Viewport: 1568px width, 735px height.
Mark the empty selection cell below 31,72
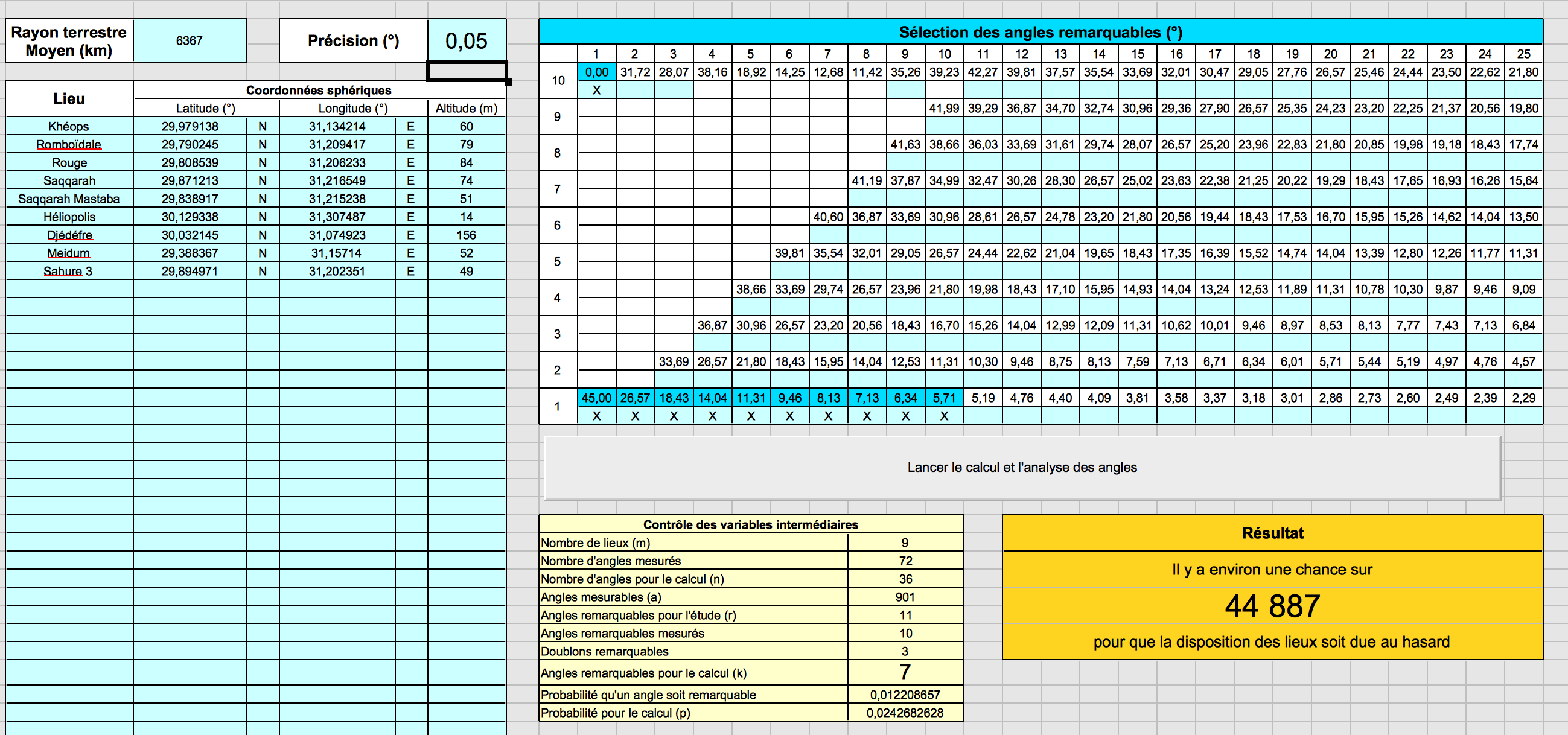[635, 90]
